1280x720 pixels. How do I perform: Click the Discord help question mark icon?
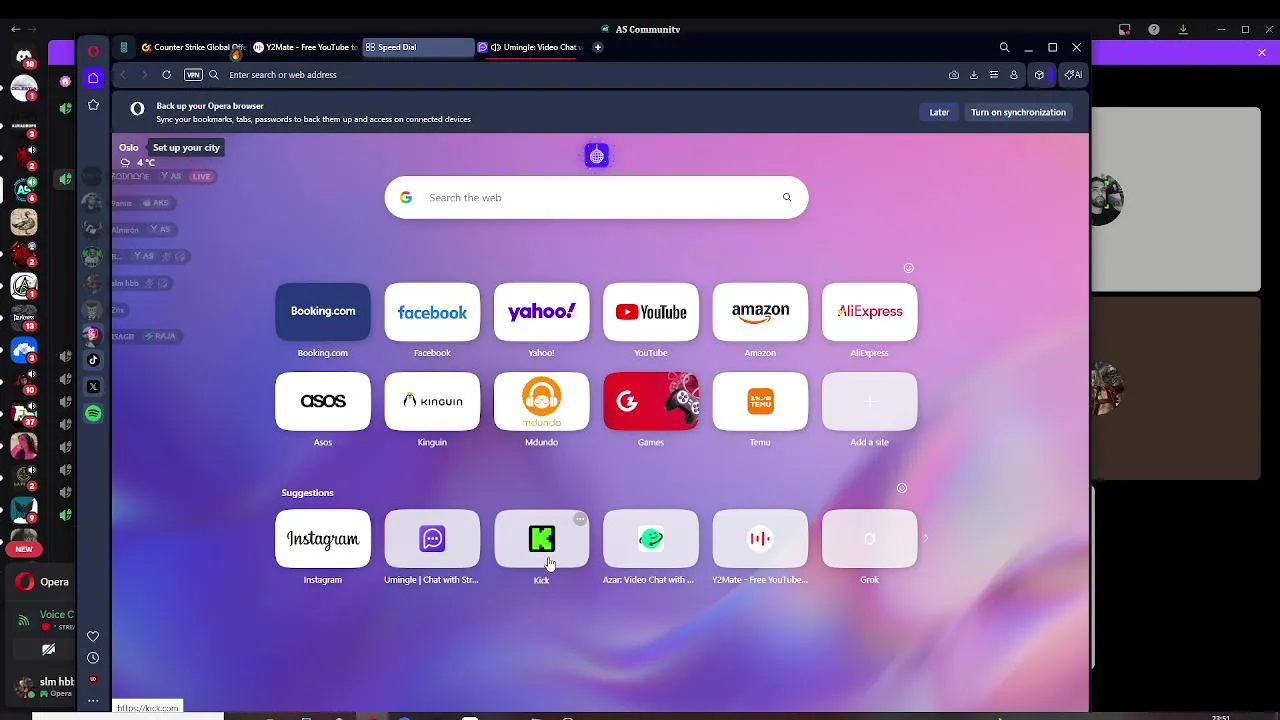pyautogui.click(x=1154, y=30)
